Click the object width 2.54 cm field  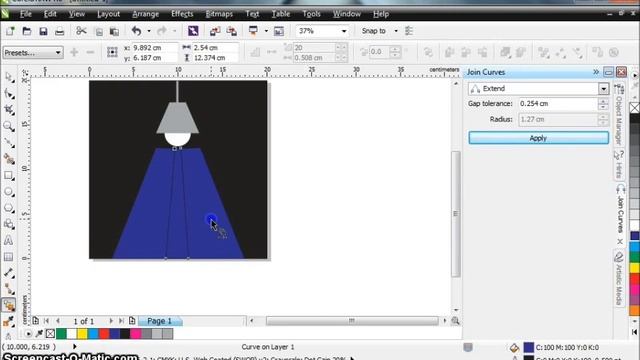[215, 48]
